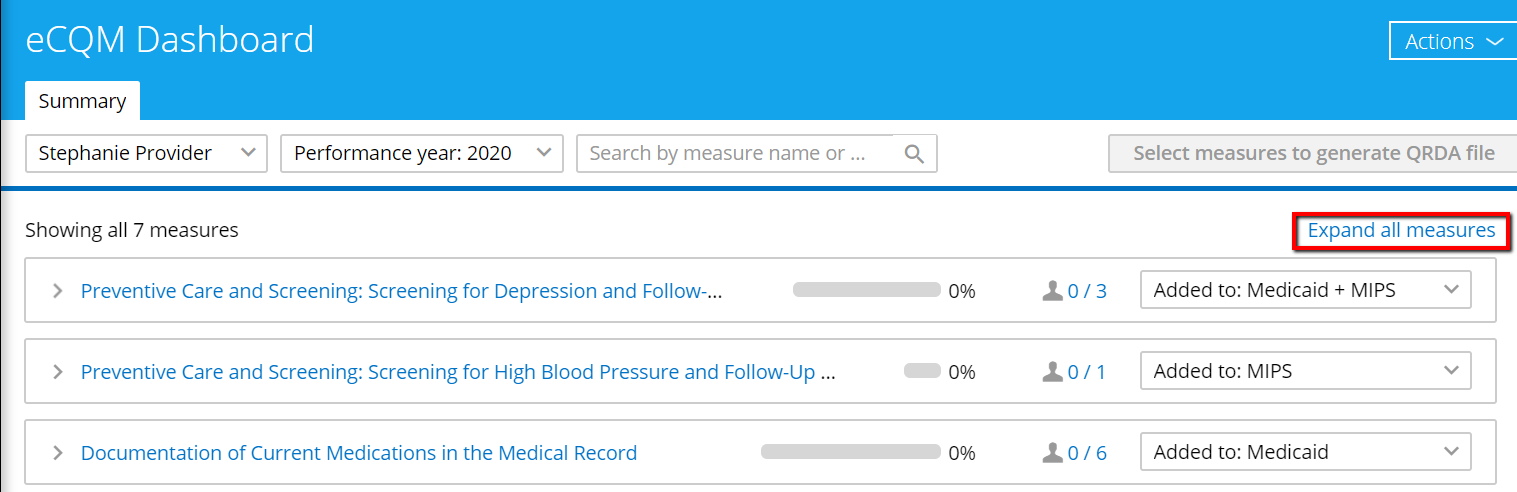The width and height of the screenshot is (1517, 492).
Task: Expand the High Blood Pressure measure row
Action: click(x=58, y=372)
